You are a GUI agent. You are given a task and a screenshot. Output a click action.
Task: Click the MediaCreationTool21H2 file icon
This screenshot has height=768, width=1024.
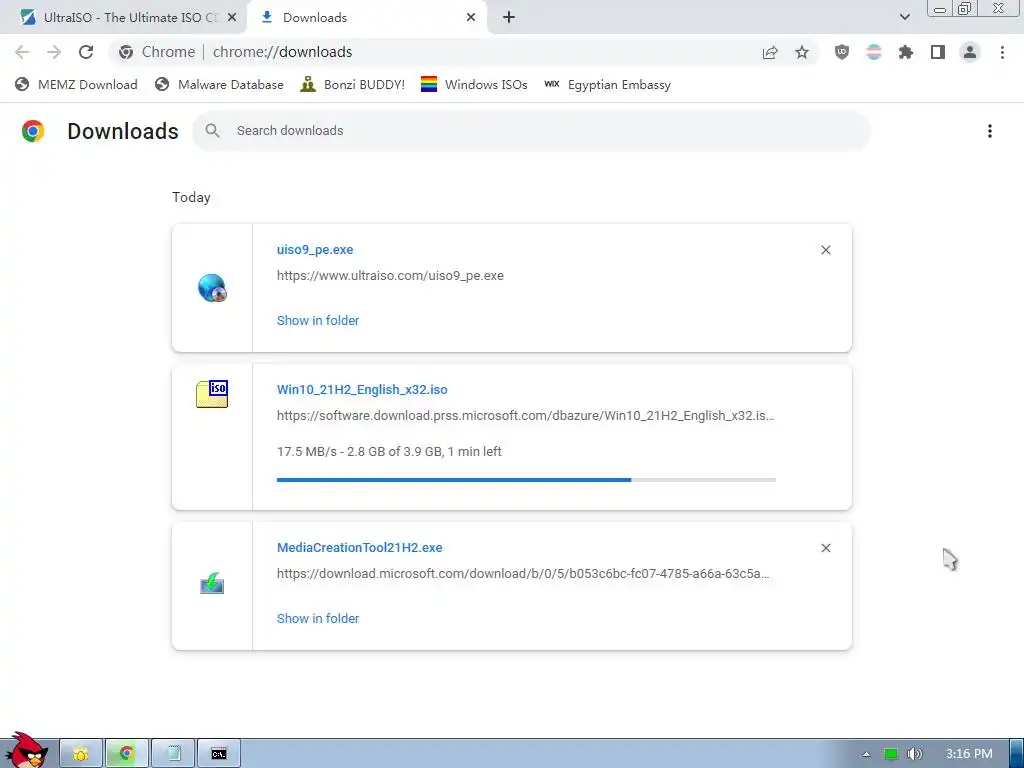[x=212, y=583]
